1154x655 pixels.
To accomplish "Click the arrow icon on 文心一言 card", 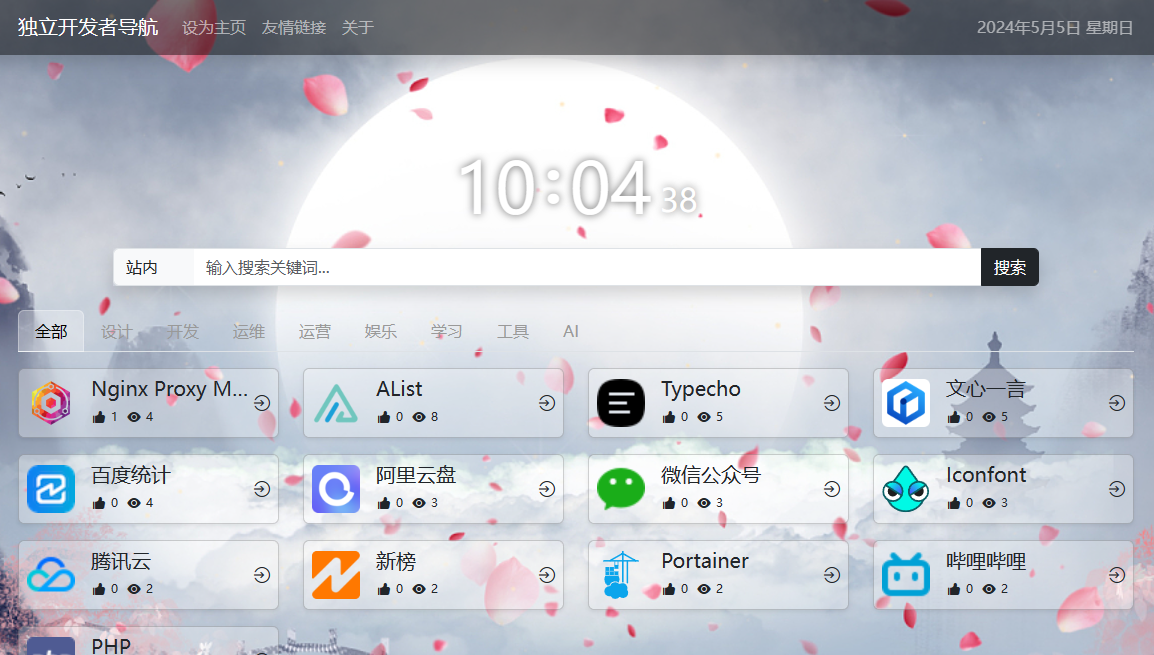I will click(1116, 403).
